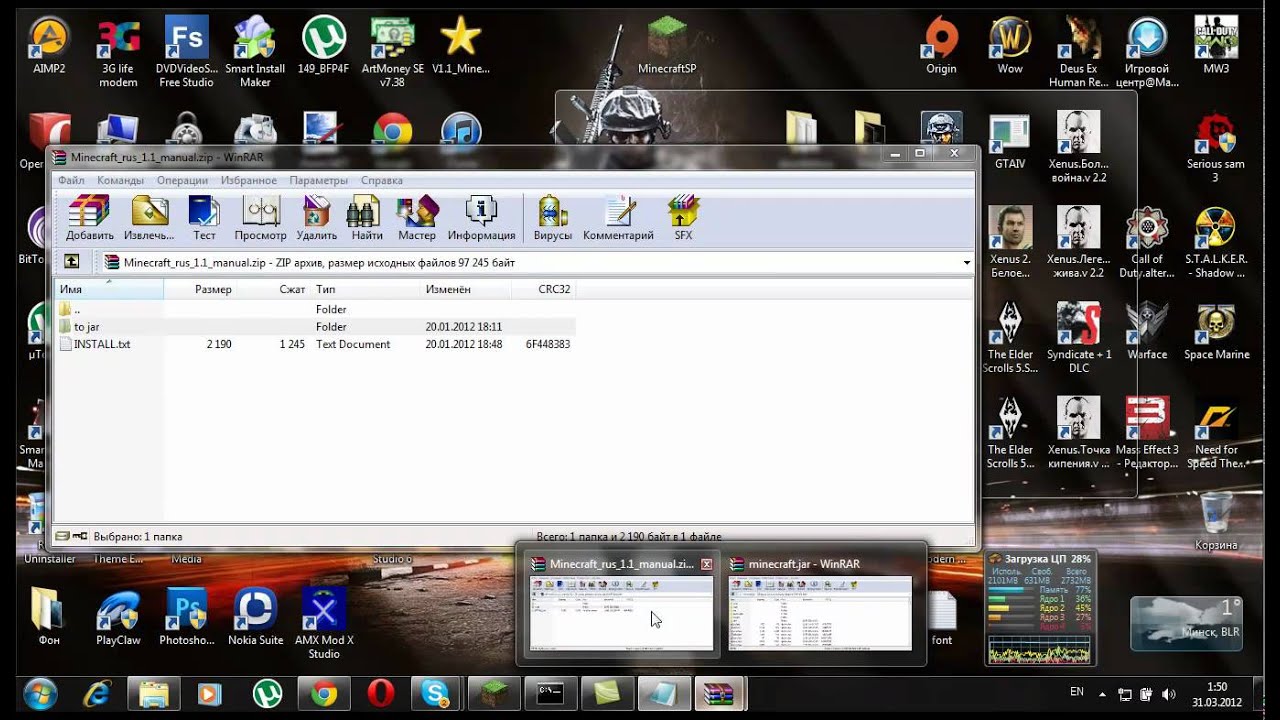Click the Извлечь toolbar icon
The image size is (1280, 720).
coord(149,217)
